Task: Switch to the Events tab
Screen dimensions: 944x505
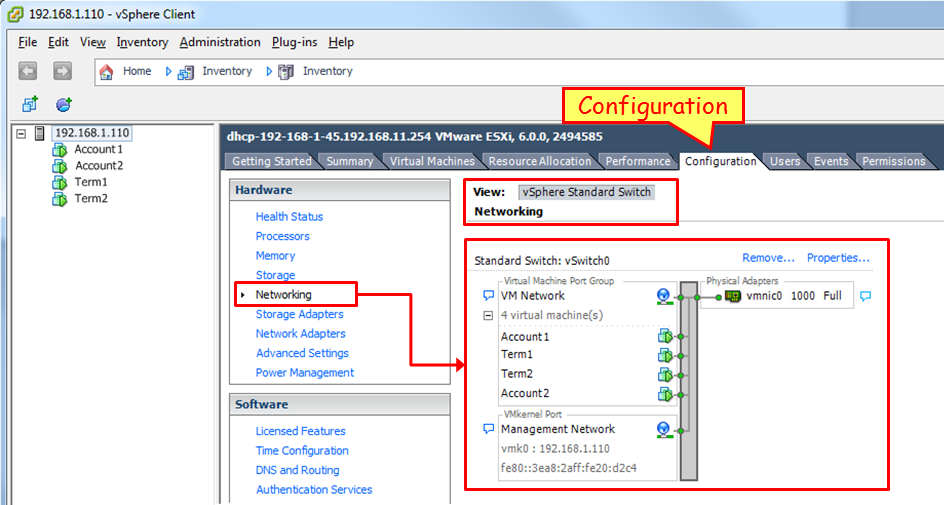Action: (831, 161)
